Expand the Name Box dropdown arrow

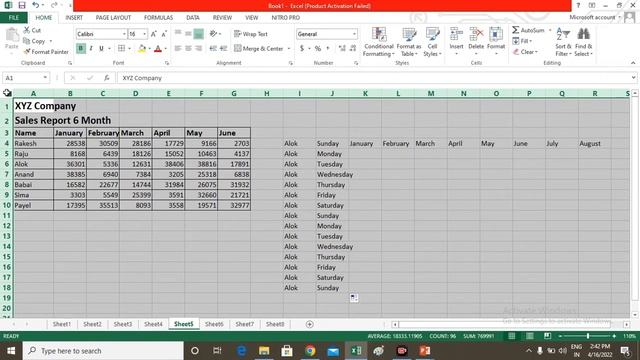(x=45, y=78)
